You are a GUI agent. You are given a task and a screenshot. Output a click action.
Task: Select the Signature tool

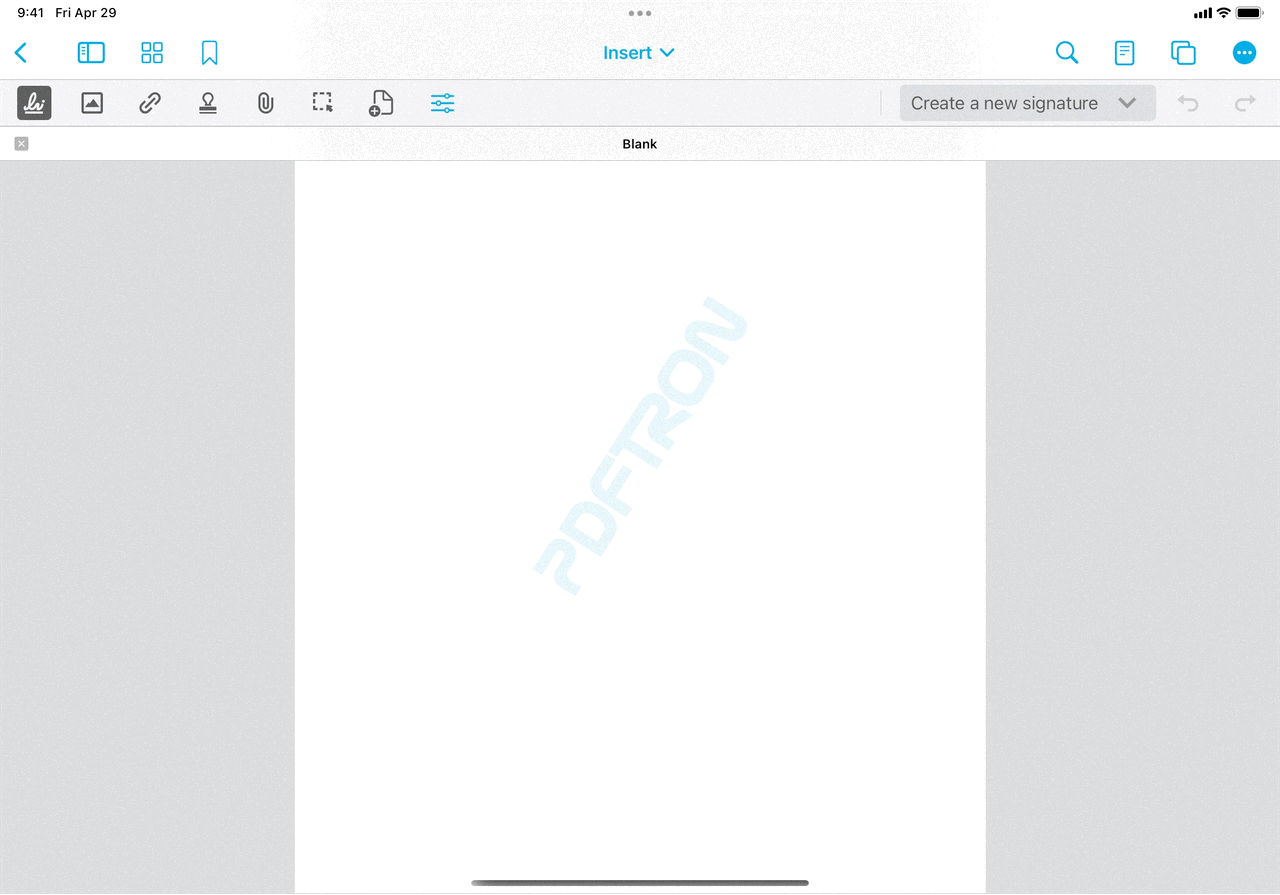pyautogui.click(x=34, y=103)
